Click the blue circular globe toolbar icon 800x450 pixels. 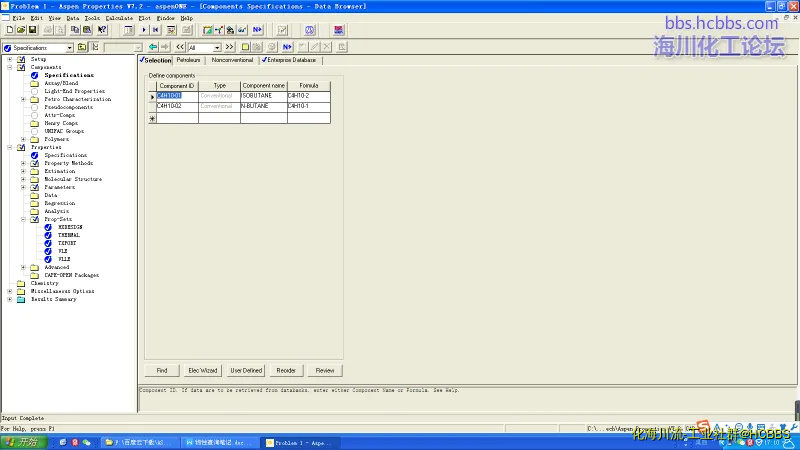(310, 30)
